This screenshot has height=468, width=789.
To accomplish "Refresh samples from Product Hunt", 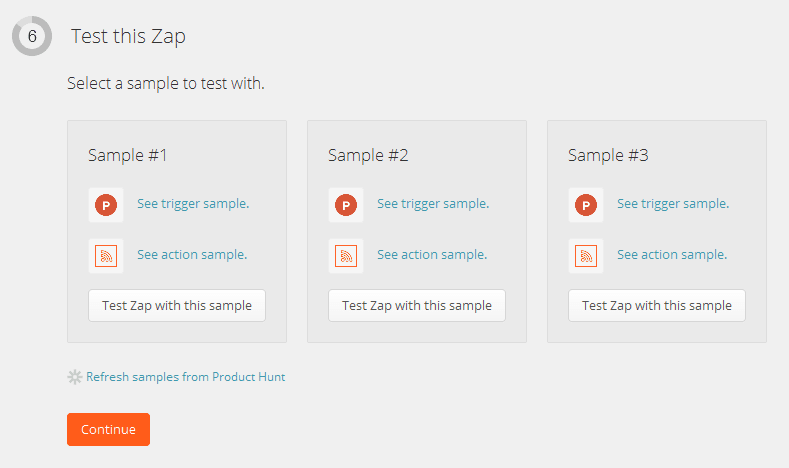I will [x=186, y=377].
